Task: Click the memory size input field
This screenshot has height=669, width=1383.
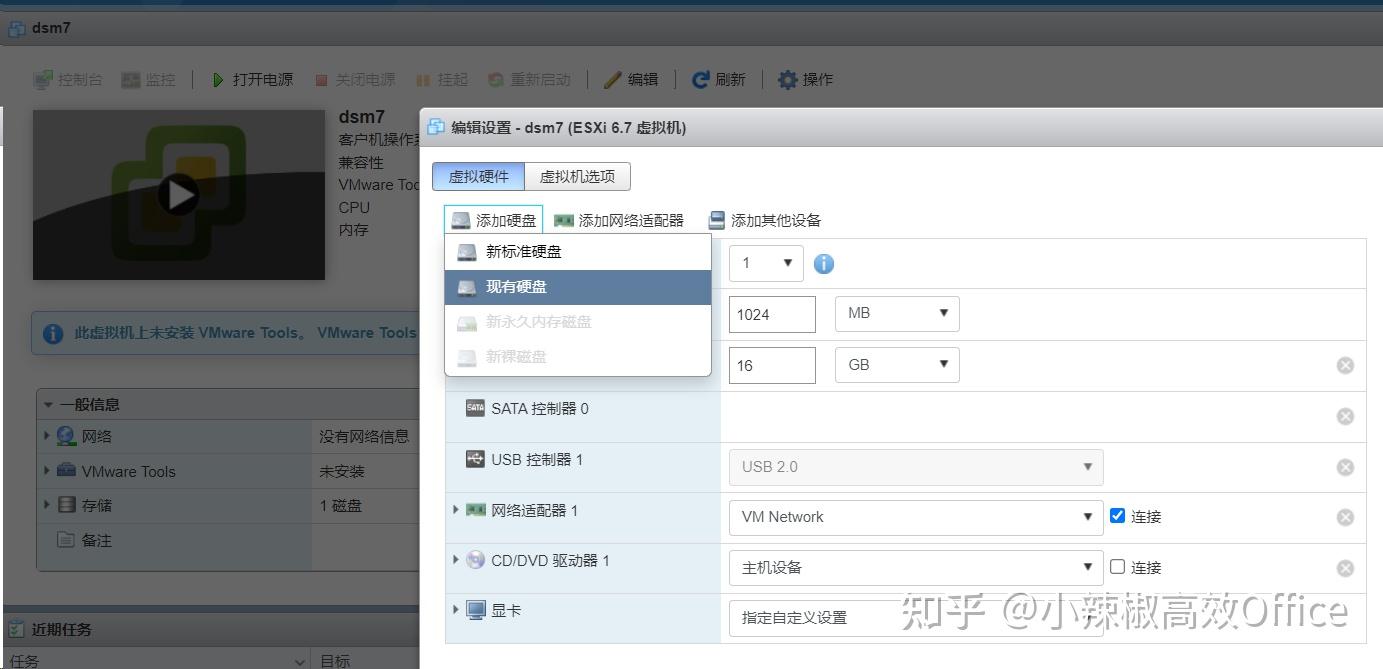Action: tap(771, 314)
